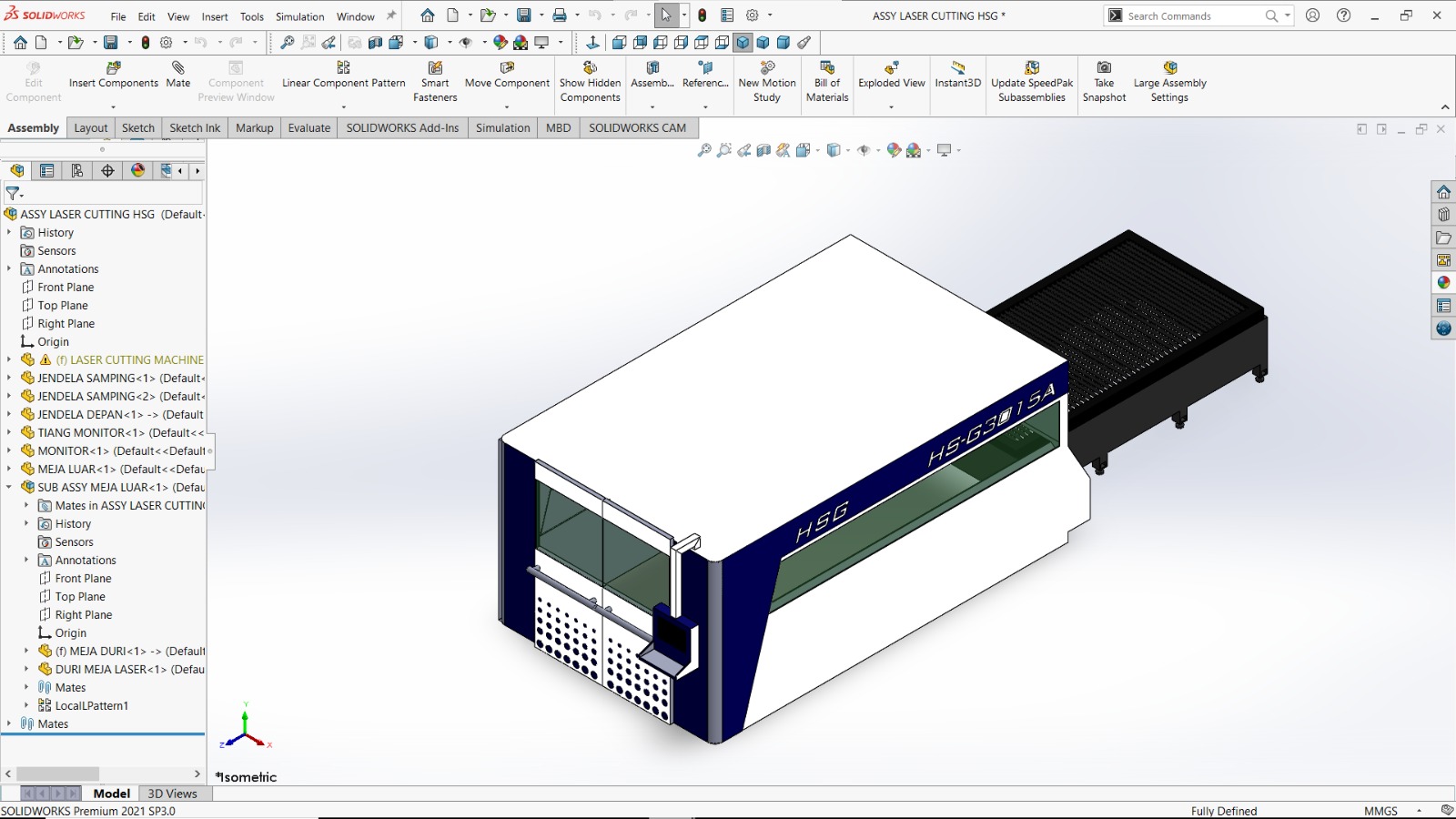Switch to the Normal To view
Viewport: 1456px width, 819px height.
point(592,43)
